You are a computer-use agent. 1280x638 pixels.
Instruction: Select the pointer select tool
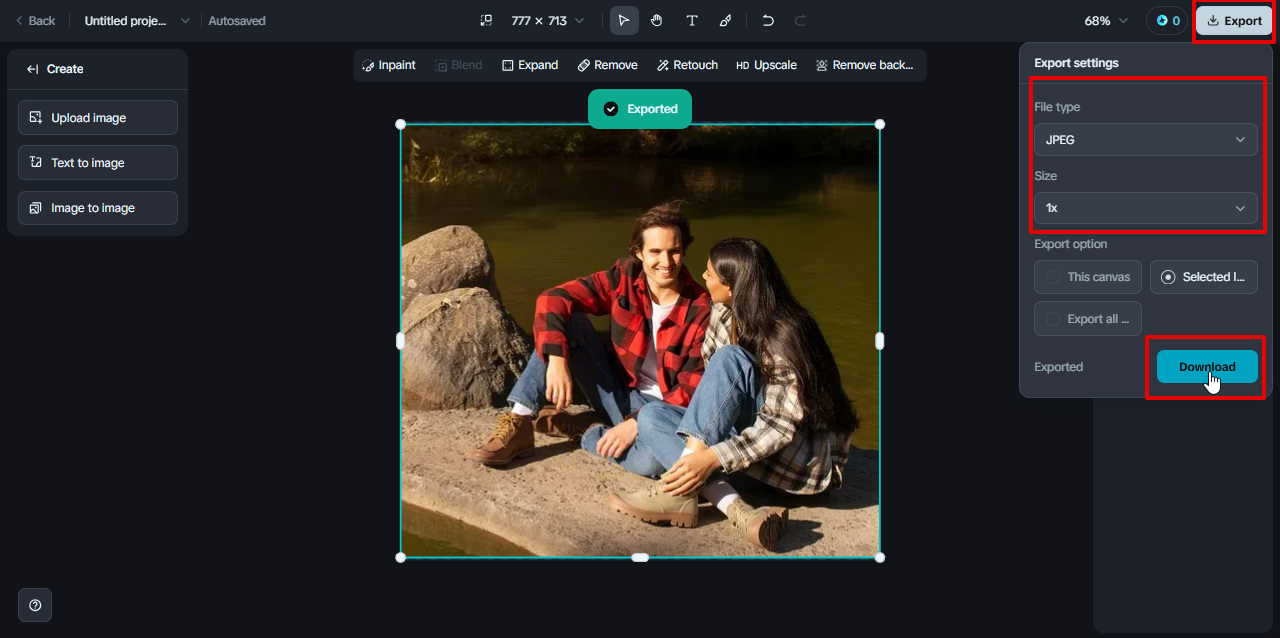[x=624, y=20]
